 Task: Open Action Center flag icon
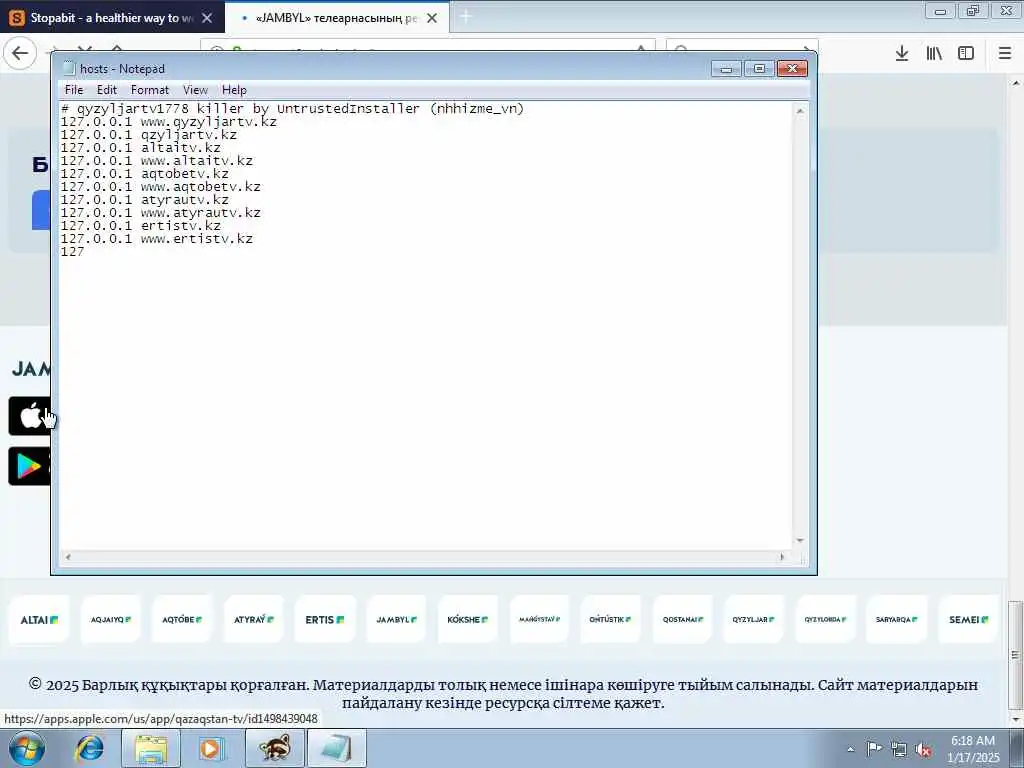[874, 749]
